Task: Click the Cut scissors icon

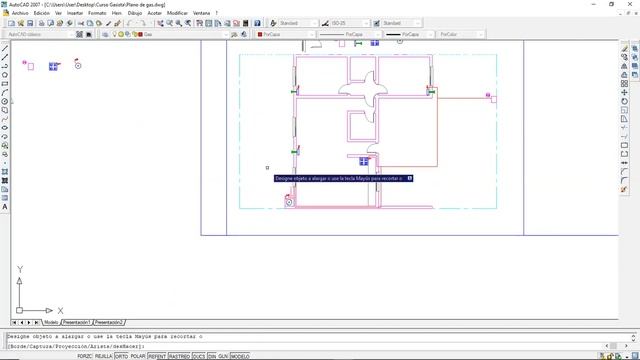Action: click(81, 23)
